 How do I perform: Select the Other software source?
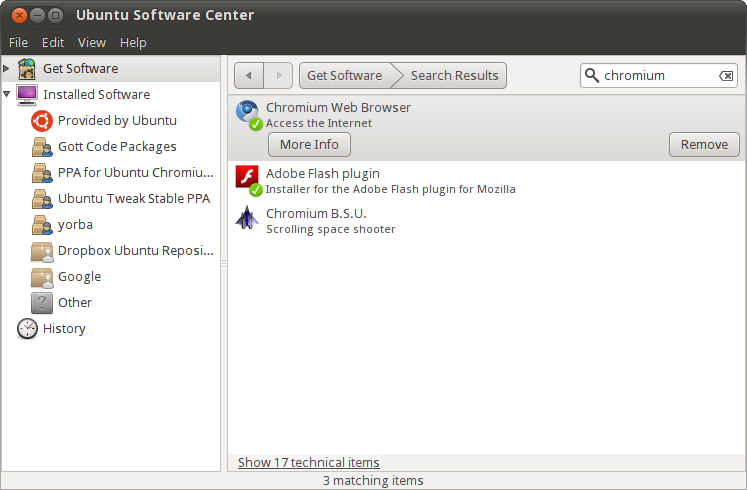click(x=74, y=302)
